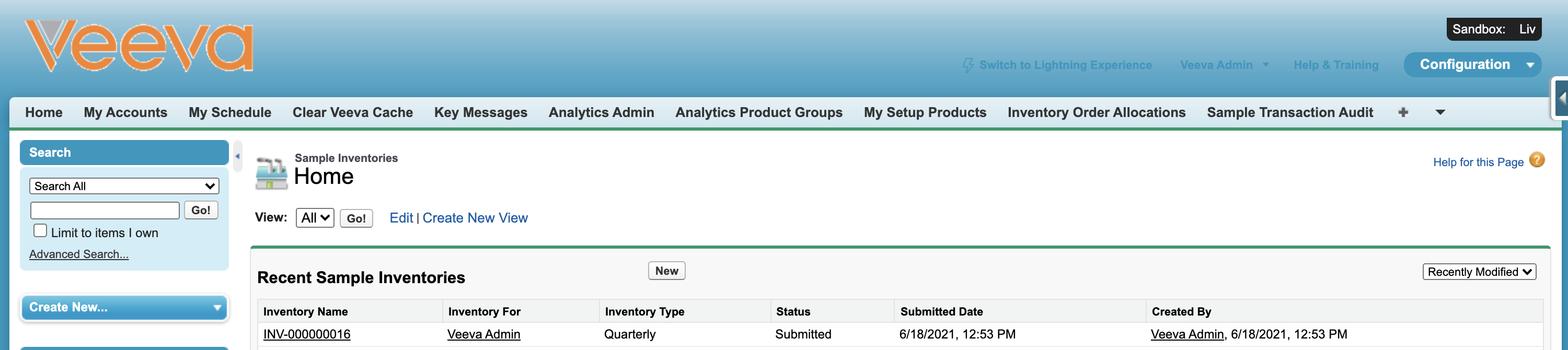Click the Sample Inventories factory icon
Viewport: 1568px width, 350px height.
tap(271, 173)
